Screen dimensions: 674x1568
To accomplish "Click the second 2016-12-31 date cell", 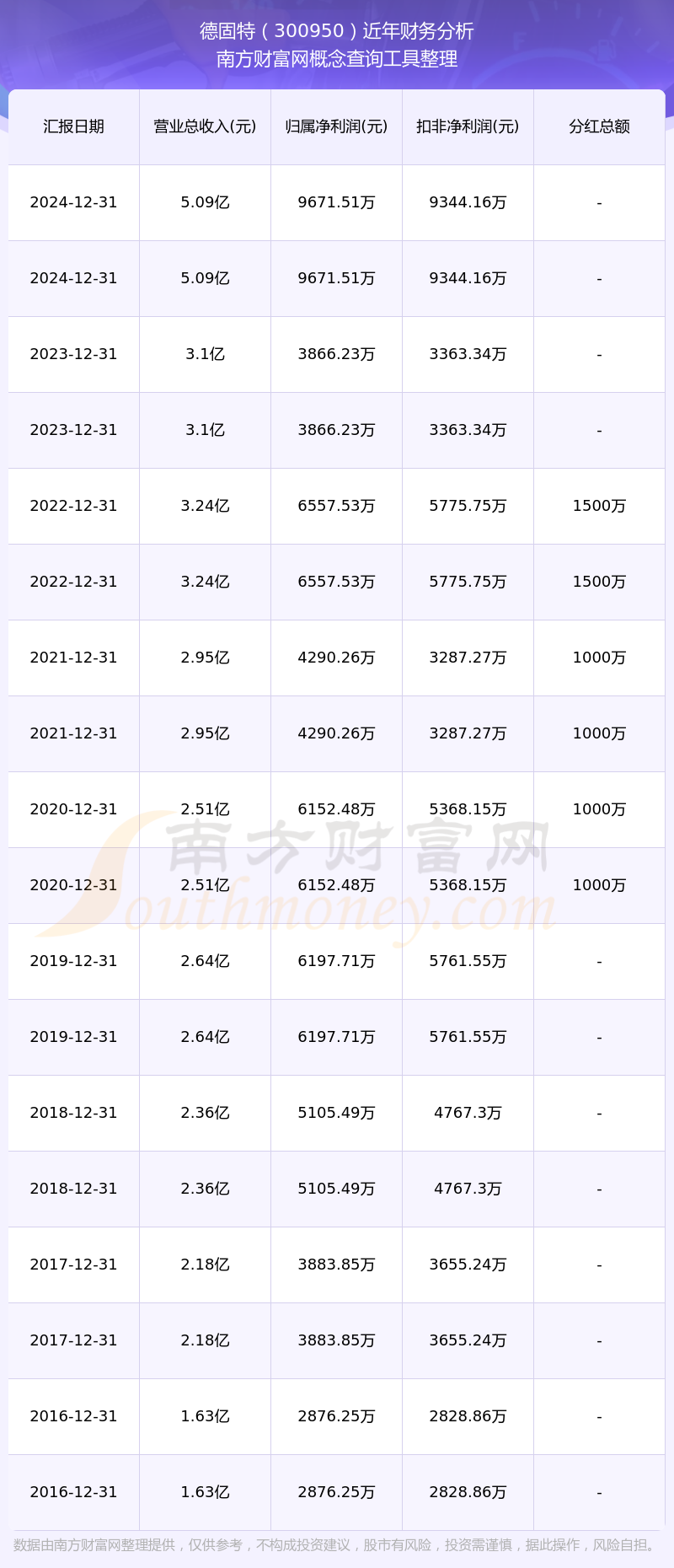I will 73,1492.
